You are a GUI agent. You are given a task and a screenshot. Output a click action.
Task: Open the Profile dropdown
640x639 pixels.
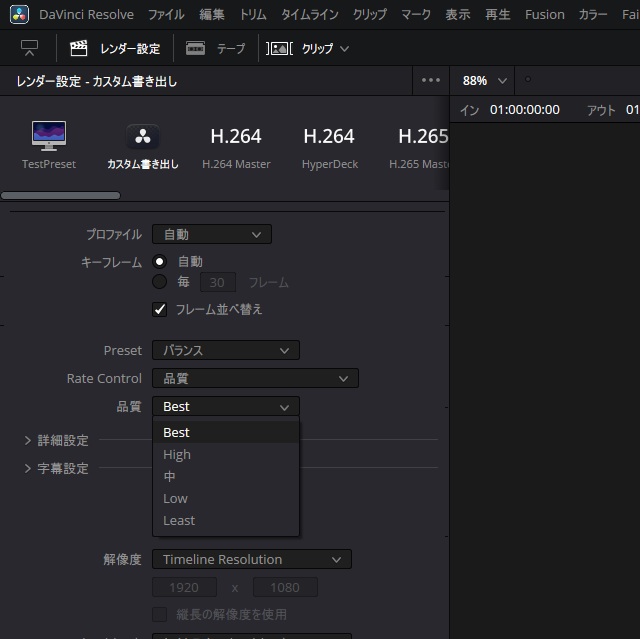pyautogui.click(x=211, y=234)
